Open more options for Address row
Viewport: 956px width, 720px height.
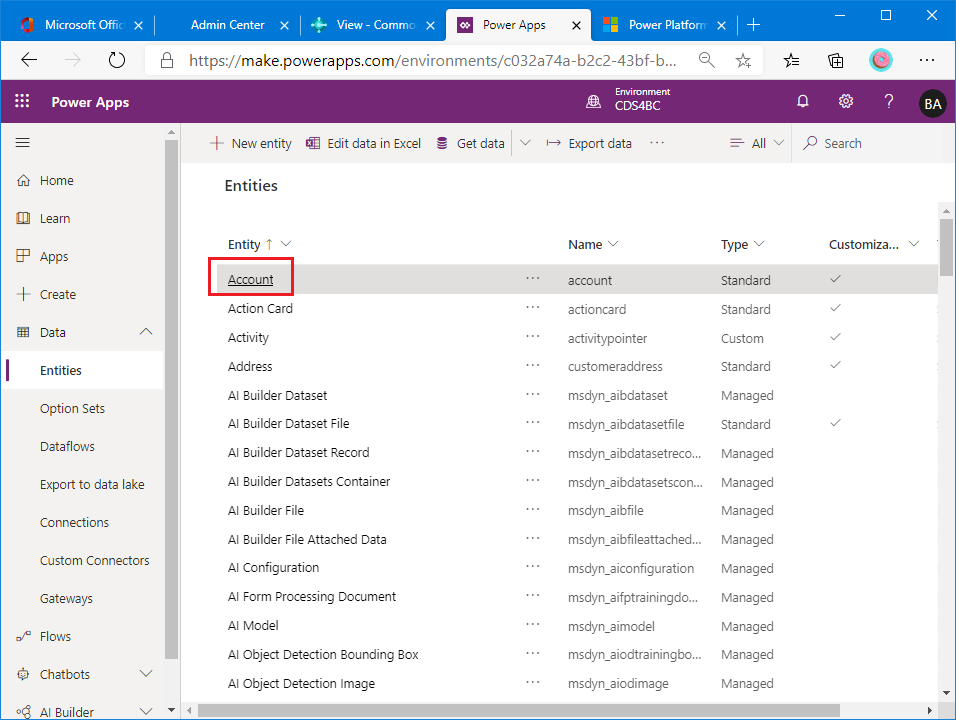pos(533,366)
